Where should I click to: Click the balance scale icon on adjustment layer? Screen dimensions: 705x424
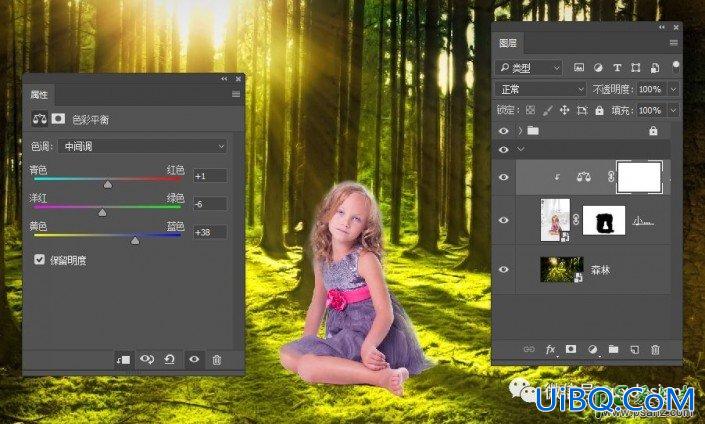tap(584, 177)
